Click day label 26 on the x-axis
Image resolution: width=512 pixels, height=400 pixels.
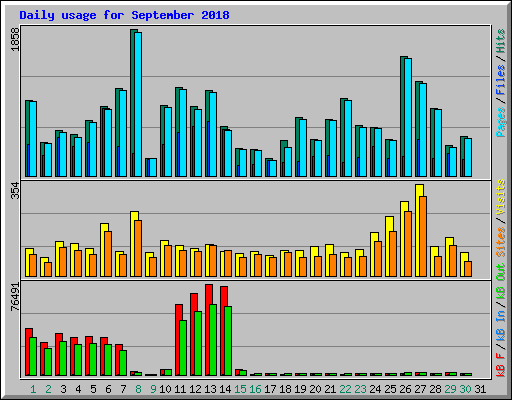pos(405,389)
